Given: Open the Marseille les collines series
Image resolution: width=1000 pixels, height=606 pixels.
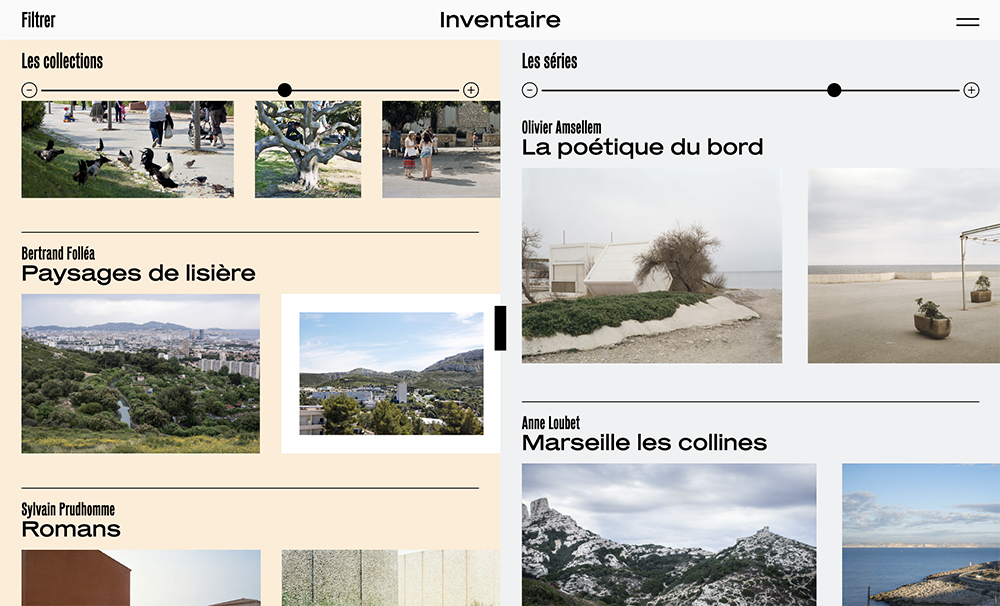Looking at the screenshot, I should tap(644, 443).
